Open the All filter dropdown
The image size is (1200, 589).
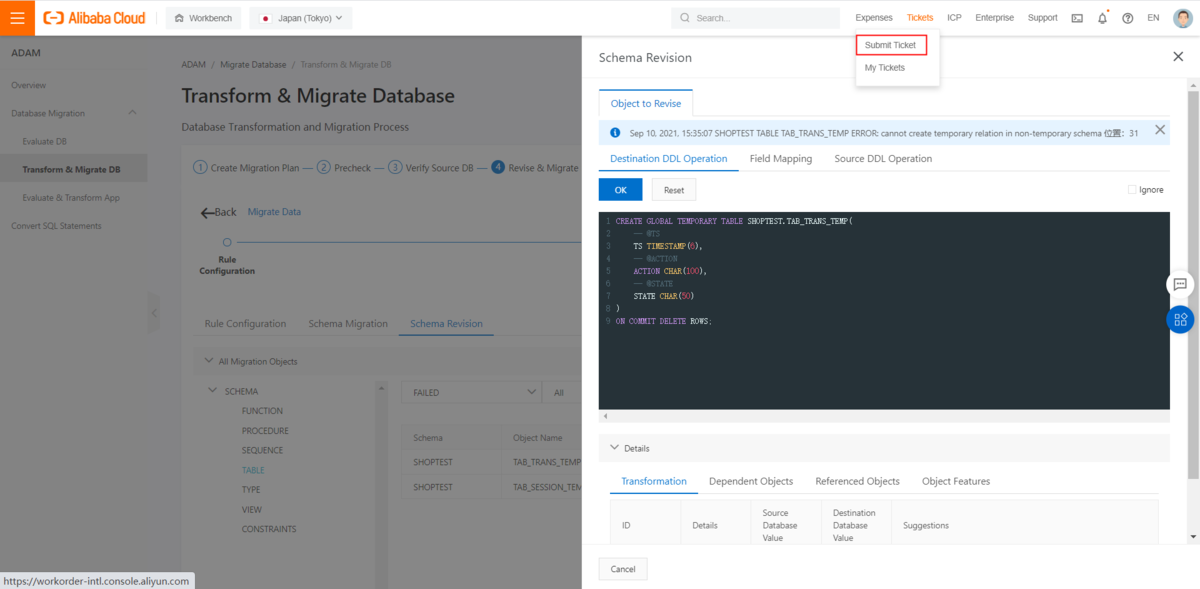click(x=562, y=393)
